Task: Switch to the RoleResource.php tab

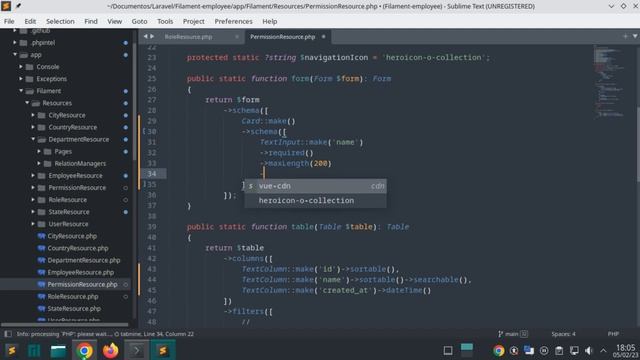Action: click(x=189, y=37)
